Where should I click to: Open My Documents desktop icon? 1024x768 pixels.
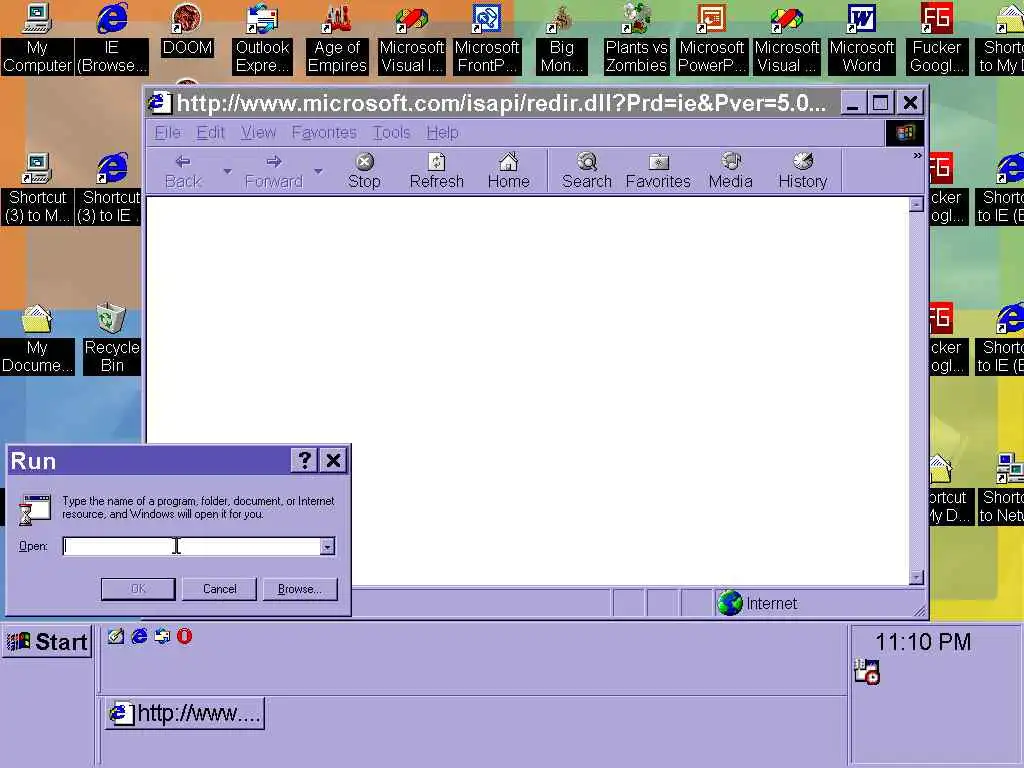click(x=37, y=338)
